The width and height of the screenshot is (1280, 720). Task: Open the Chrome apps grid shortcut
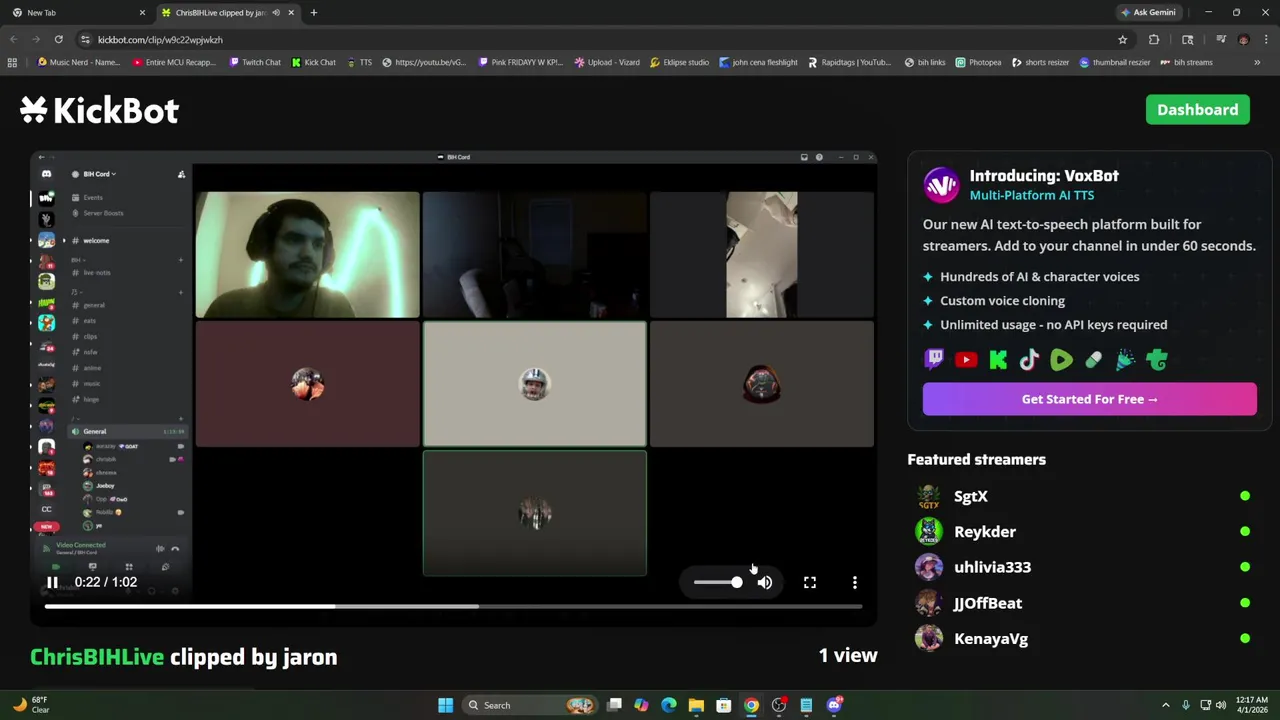tap(12, 62)
